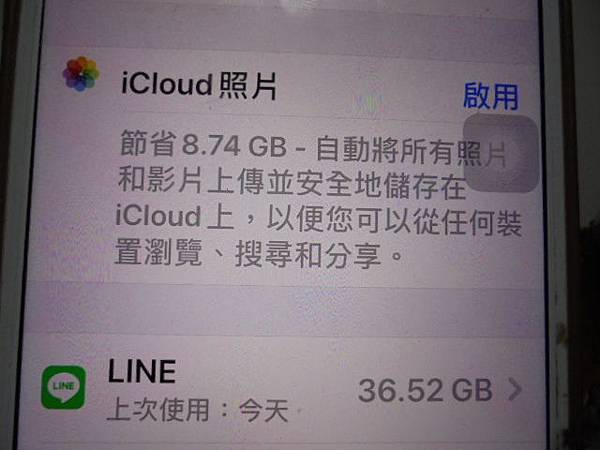Tap the iCloud Photos rainbow flower icon

point(81,74)
